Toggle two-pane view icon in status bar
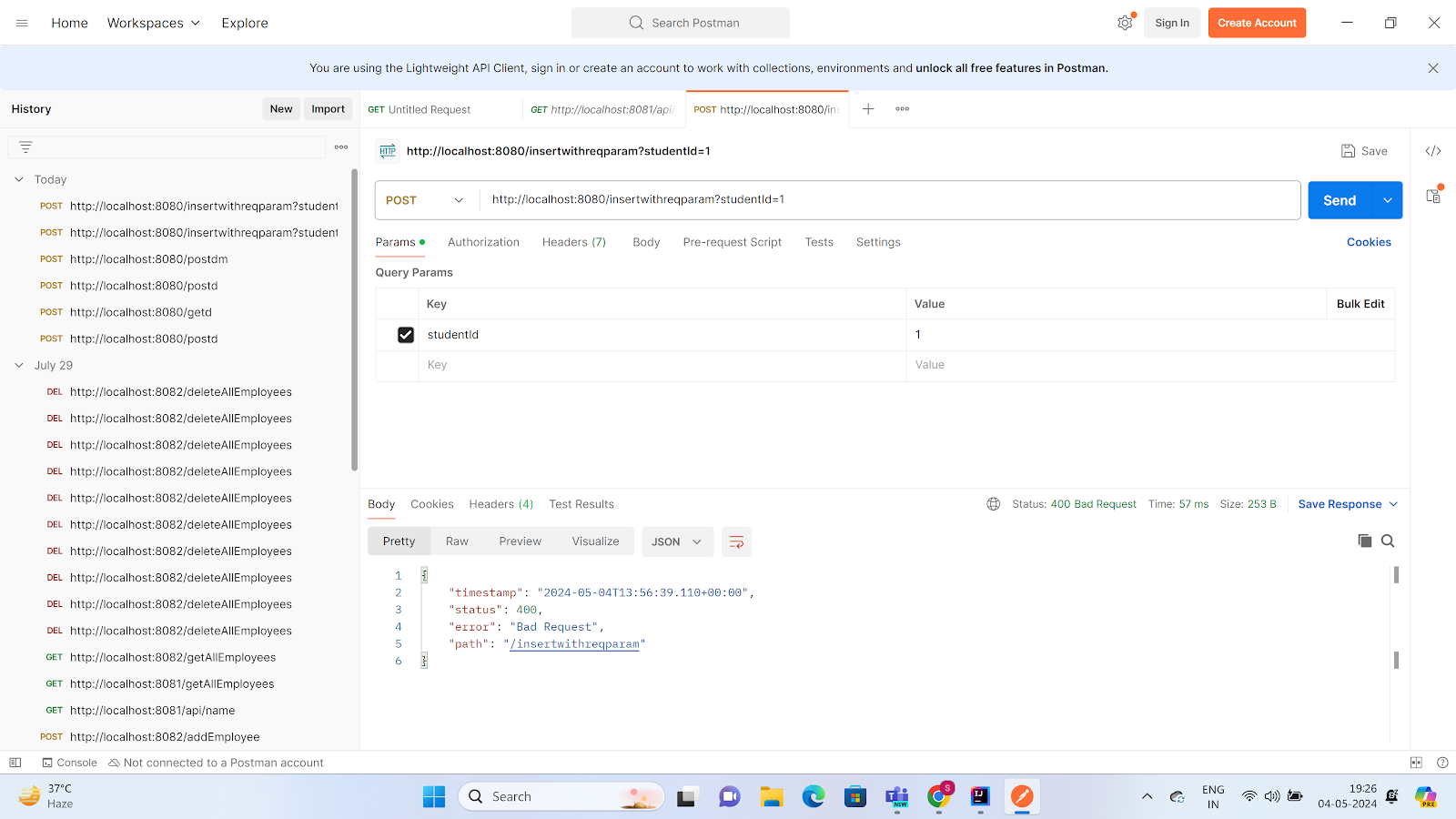 pos(1416,763)
